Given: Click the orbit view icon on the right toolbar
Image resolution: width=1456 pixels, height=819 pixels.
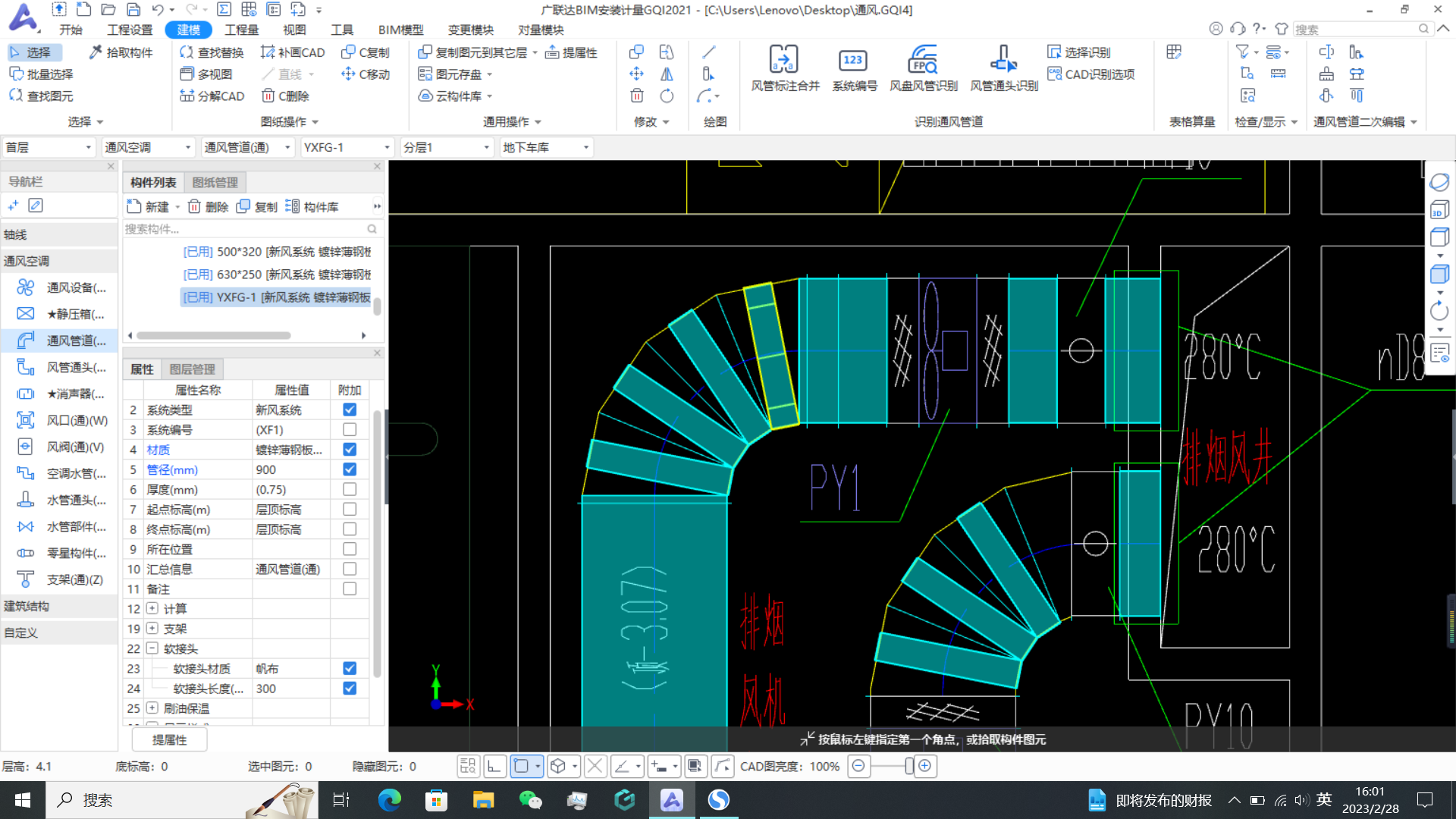Looking at the screenshot, I should (x=1439, y=183).
